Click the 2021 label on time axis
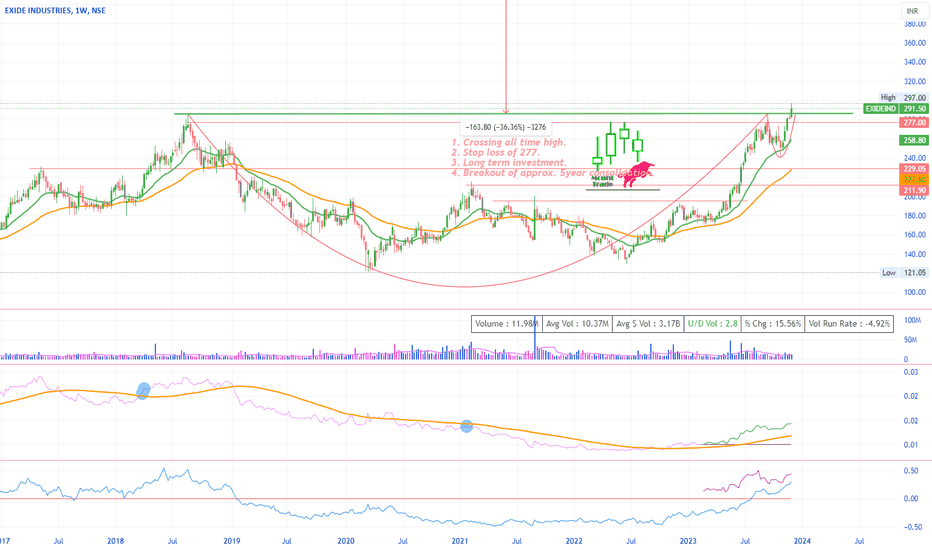 pyautogui.click(x=459, y=541)
